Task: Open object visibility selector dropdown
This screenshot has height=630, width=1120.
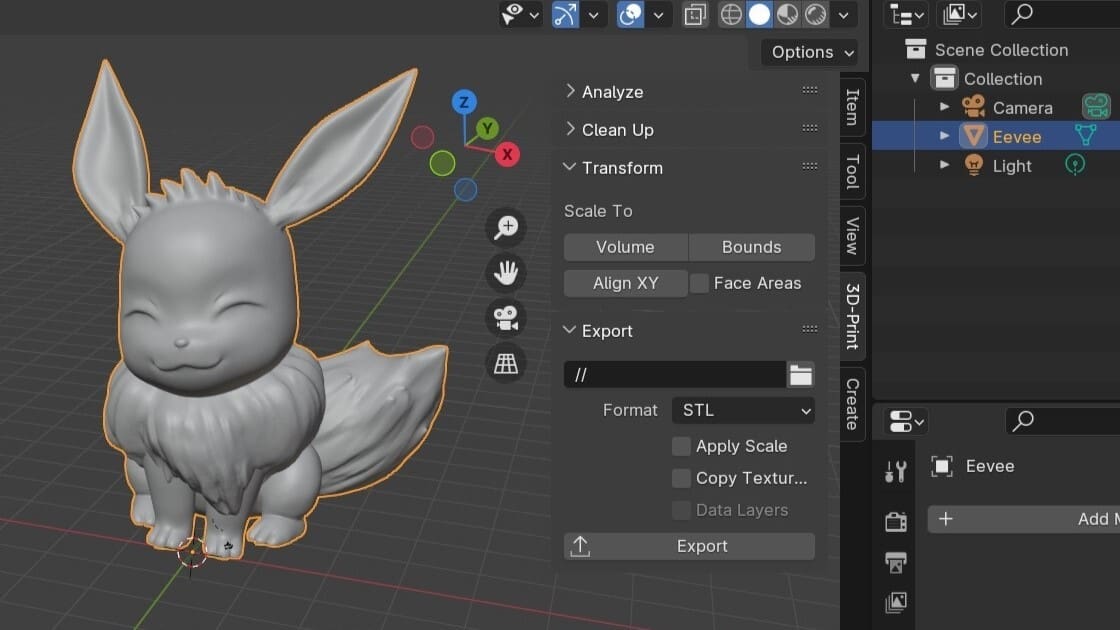Action: coord(521,14)
